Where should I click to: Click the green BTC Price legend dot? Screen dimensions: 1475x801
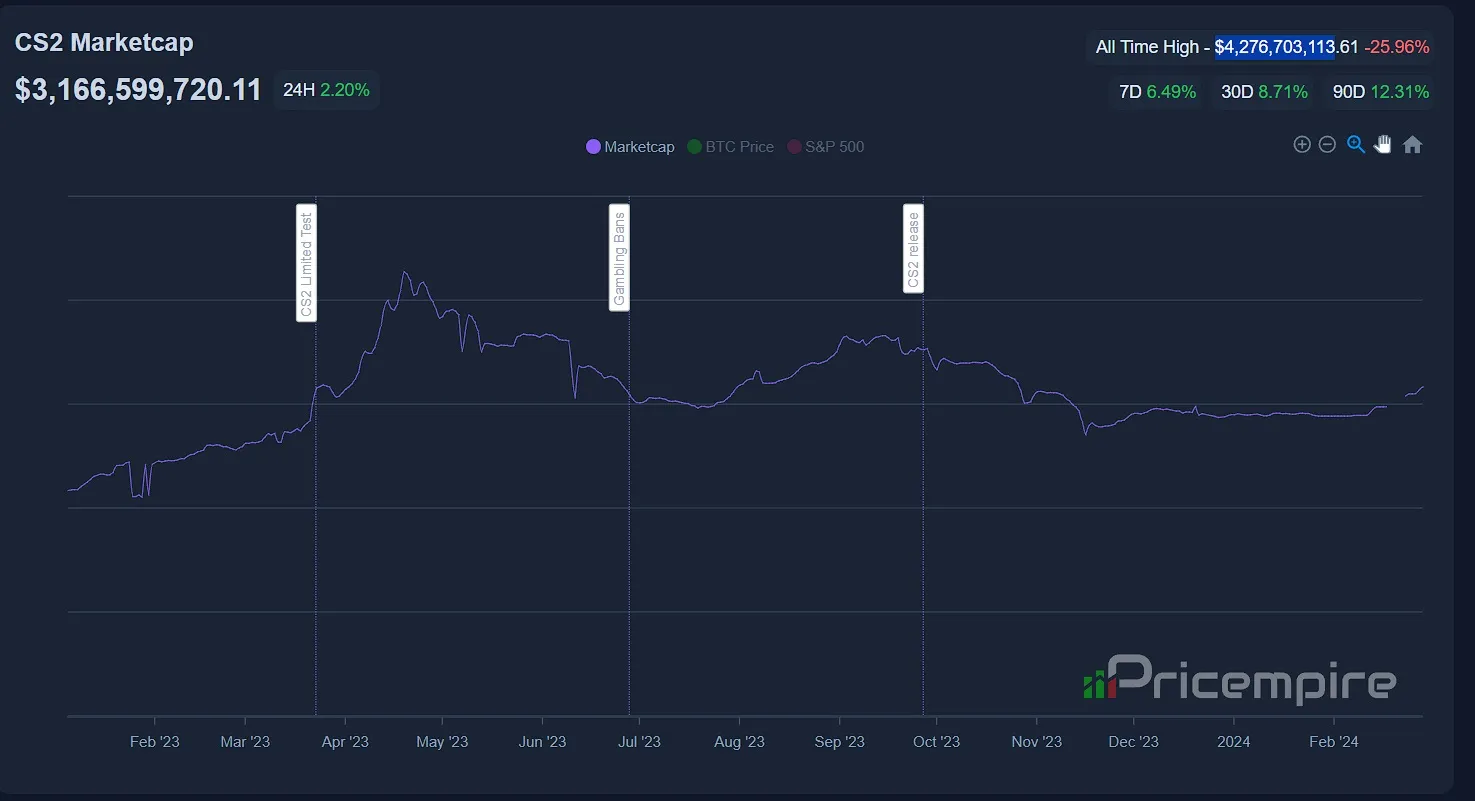point(695,147)
